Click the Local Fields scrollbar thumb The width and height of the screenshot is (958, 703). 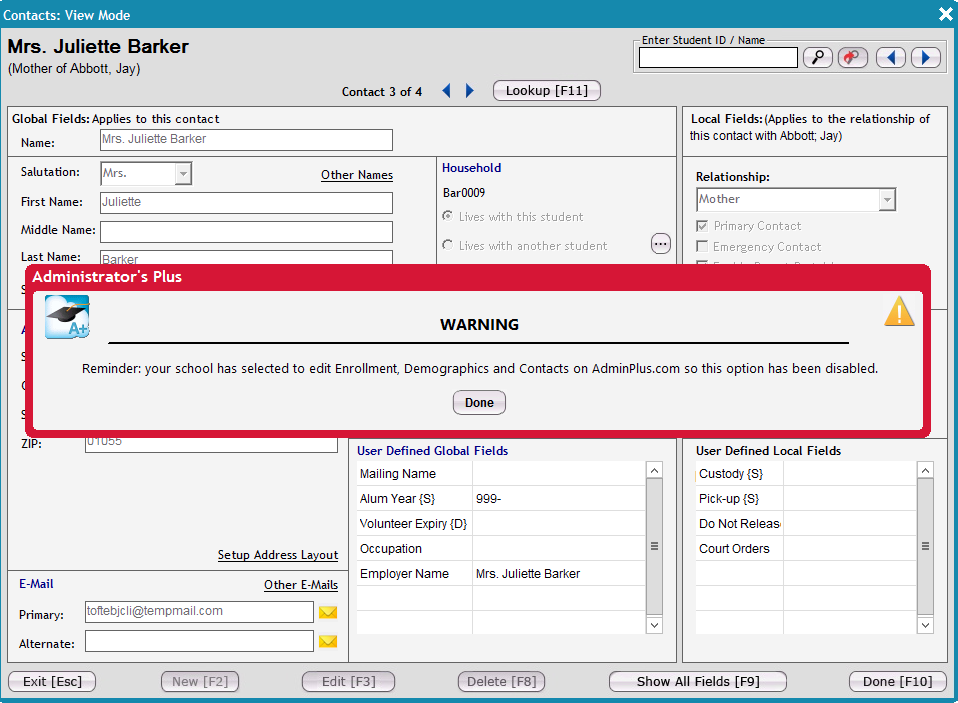click(925, 546)
